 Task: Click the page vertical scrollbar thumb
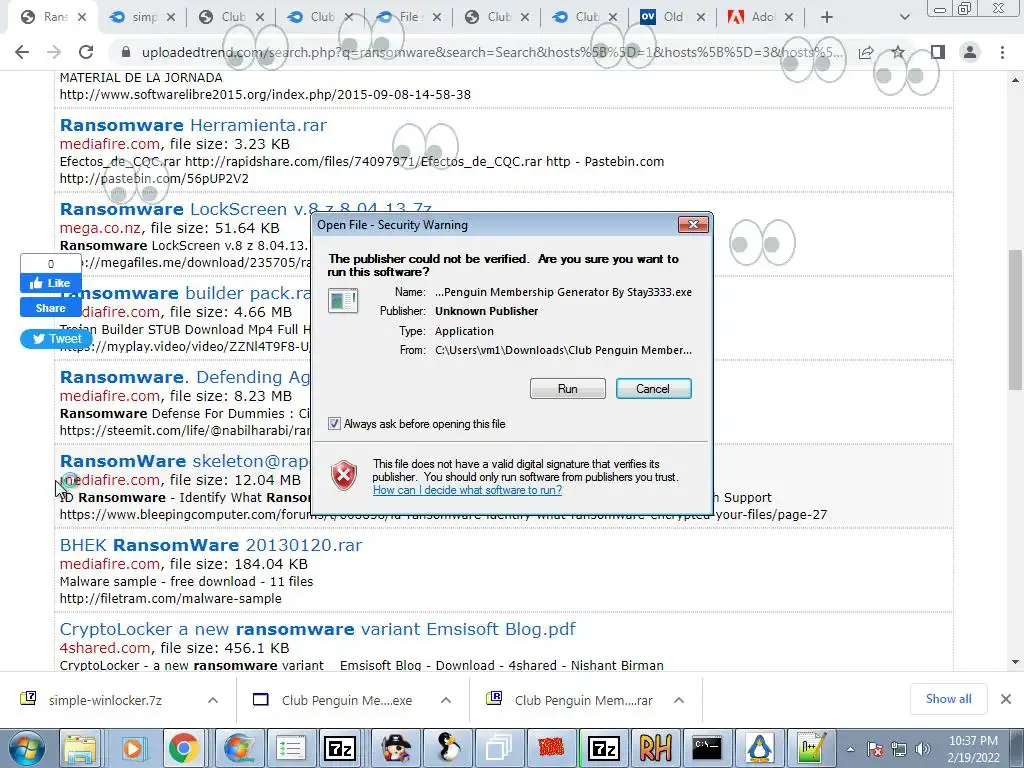click(x=1016, y=320)
